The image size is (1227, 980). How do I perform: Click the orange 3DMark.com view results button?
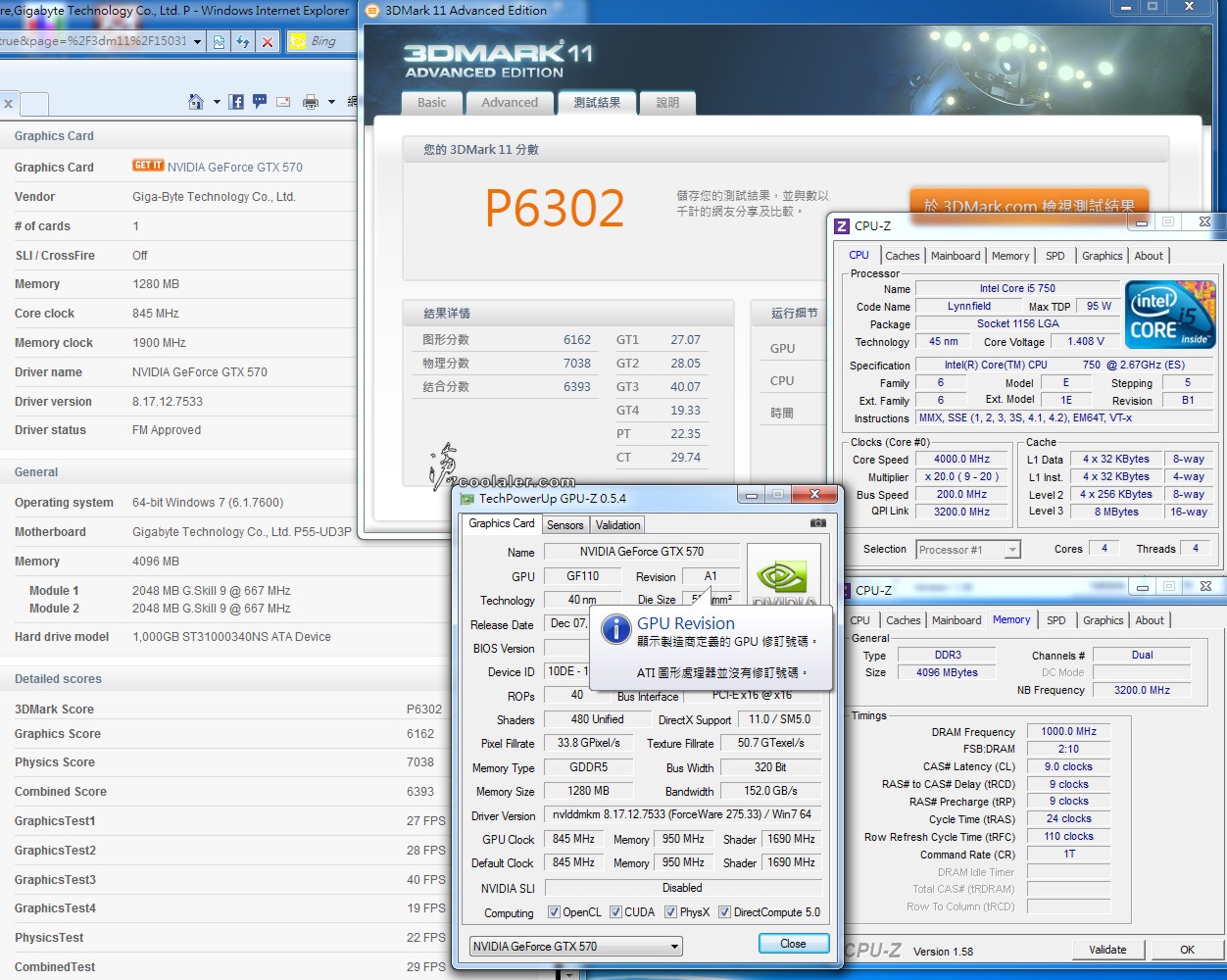click(x=1029, y=205)
